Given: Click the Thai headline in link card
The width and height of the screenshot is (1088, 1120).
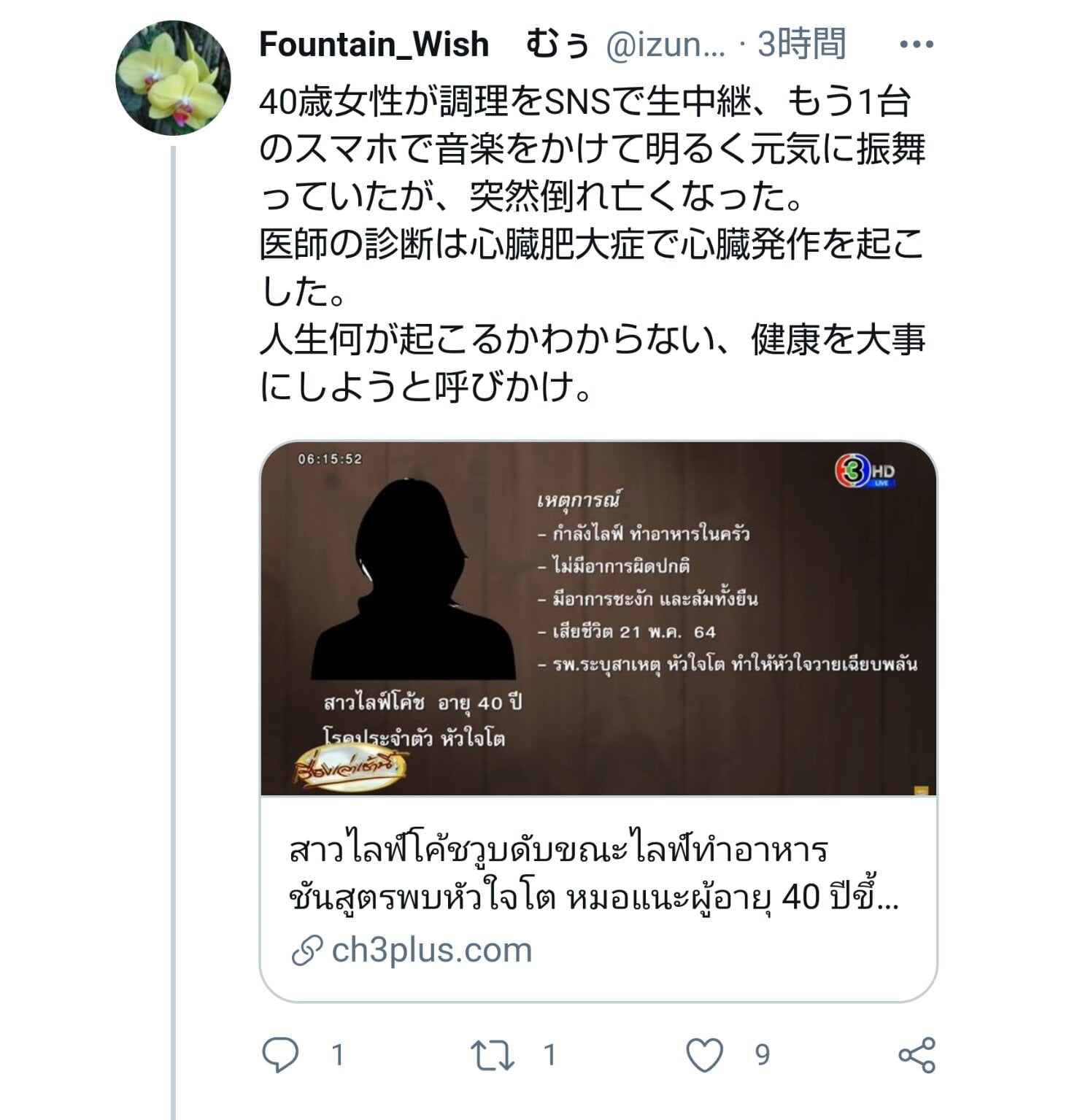Looking at the screenshot, I should (x=594, y=874).
